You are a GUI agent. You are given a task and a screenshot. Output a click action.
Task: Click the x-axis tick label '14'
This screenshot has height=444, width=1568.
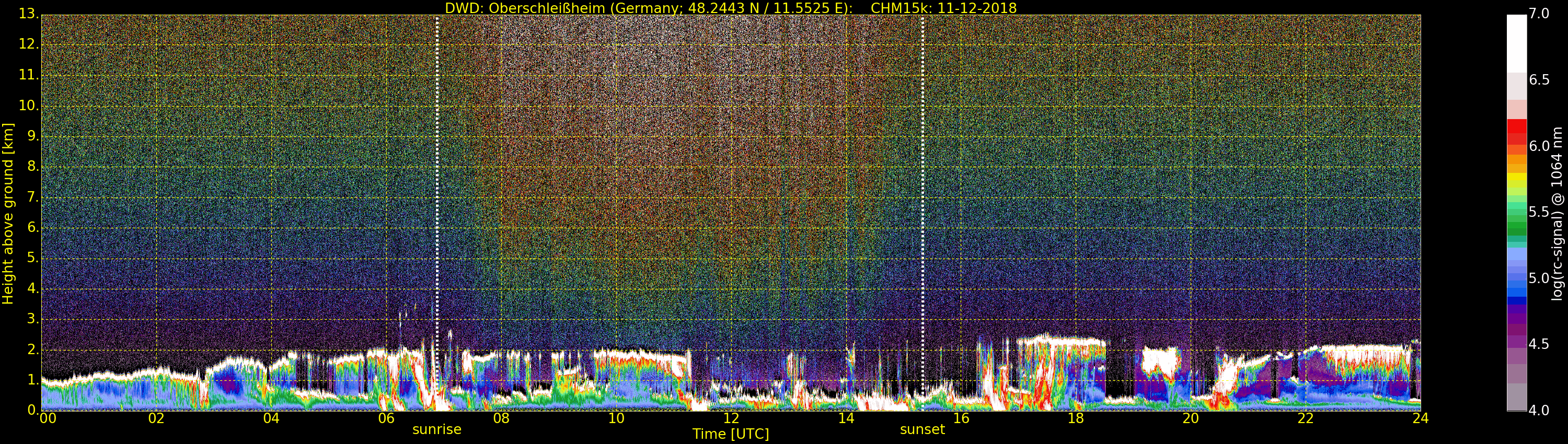pos(846,418)
